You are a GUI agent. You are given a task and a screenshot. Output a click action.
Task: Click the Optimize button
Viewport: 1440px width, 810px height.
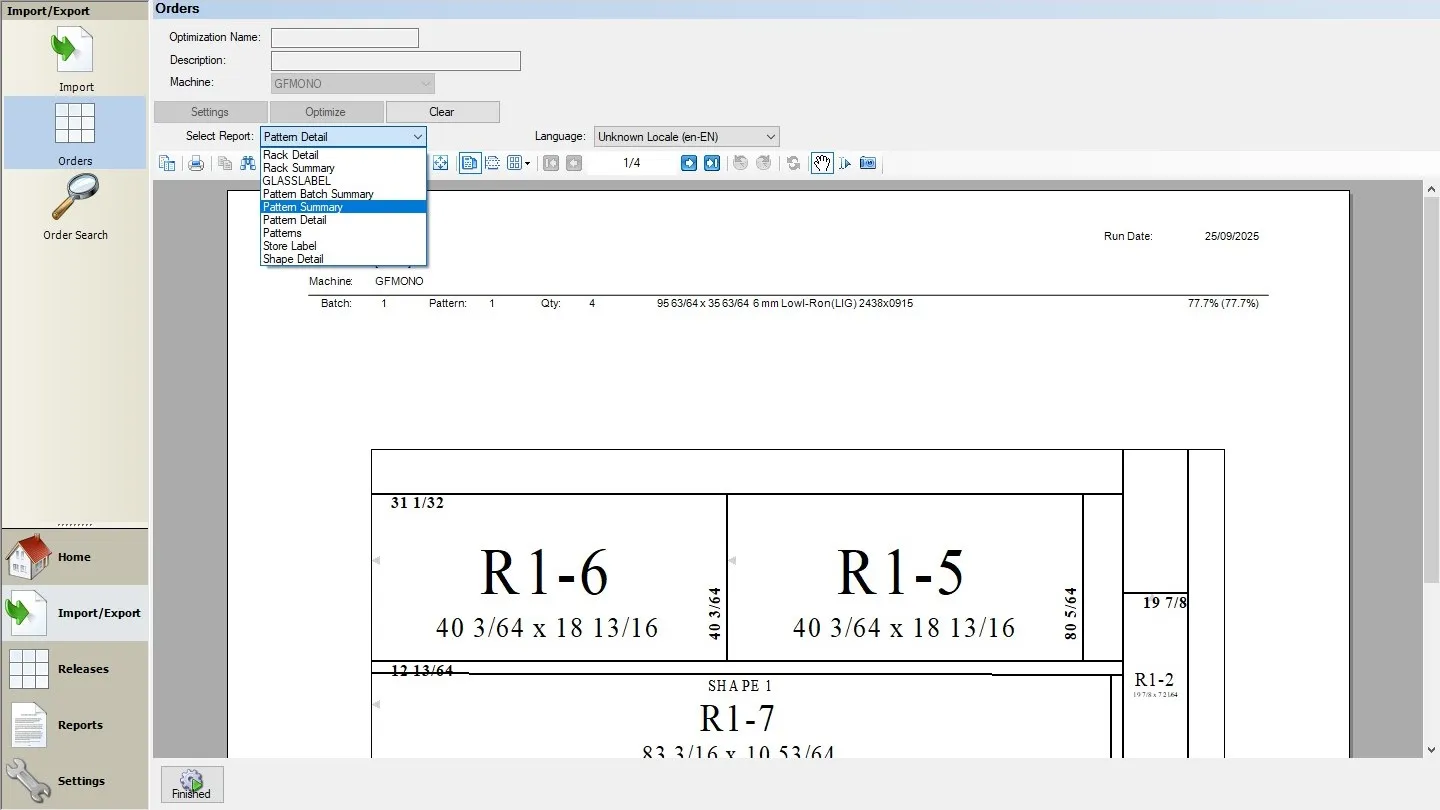coord(326,112)
